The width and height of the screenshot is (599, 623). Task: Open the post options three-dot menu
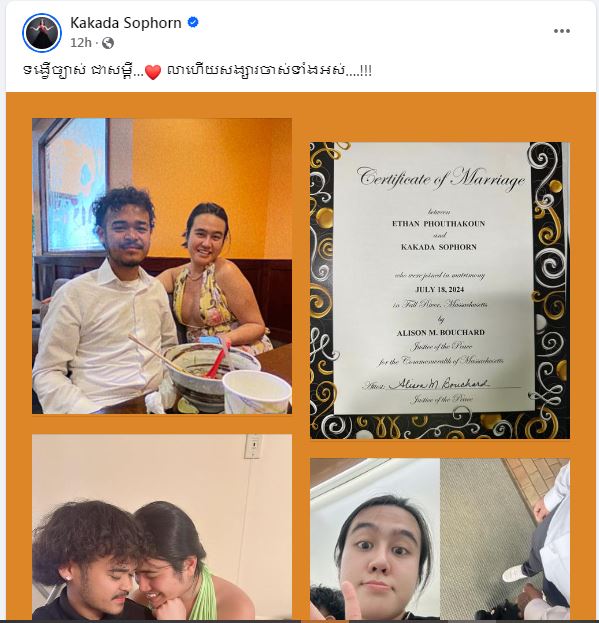pyautogui.click(x=562, y=31)
